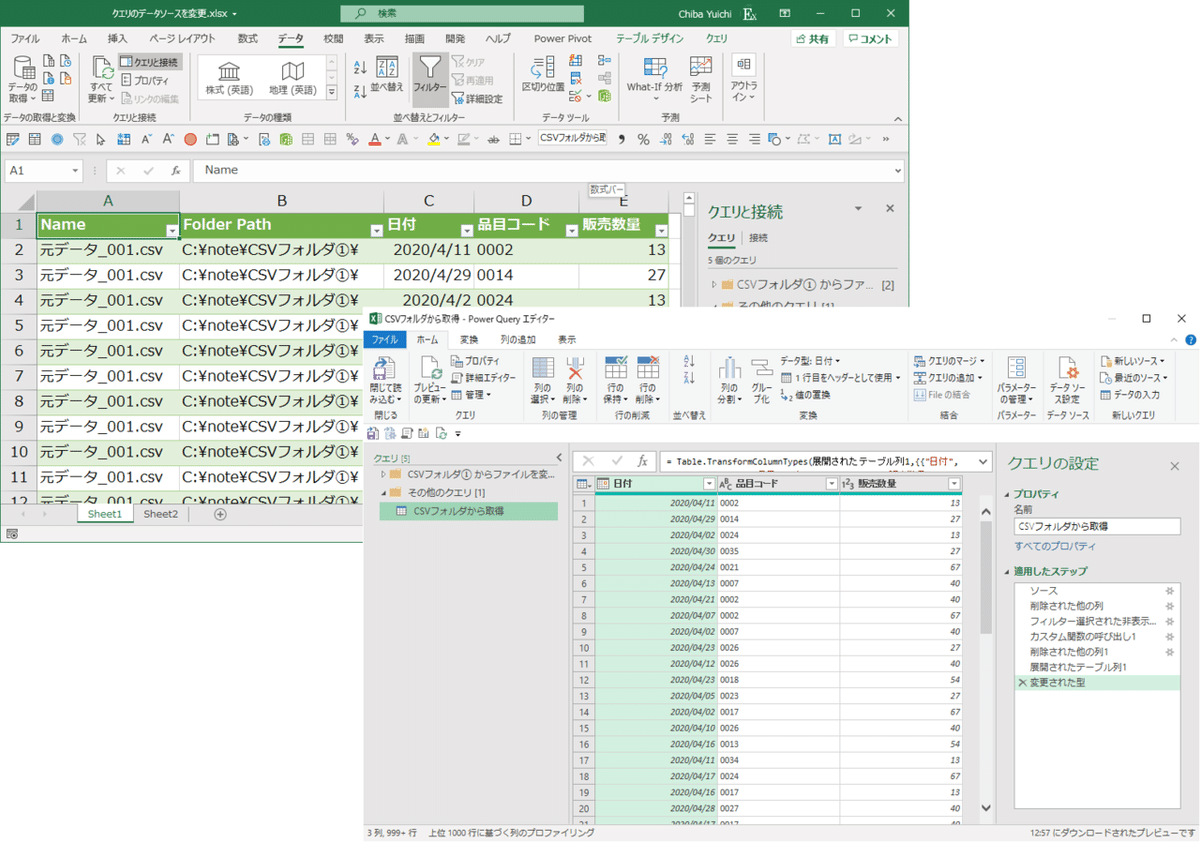1200x842 pixels.
Task: Open the 挿入 tab in Excel
Action: pos(117,38)
